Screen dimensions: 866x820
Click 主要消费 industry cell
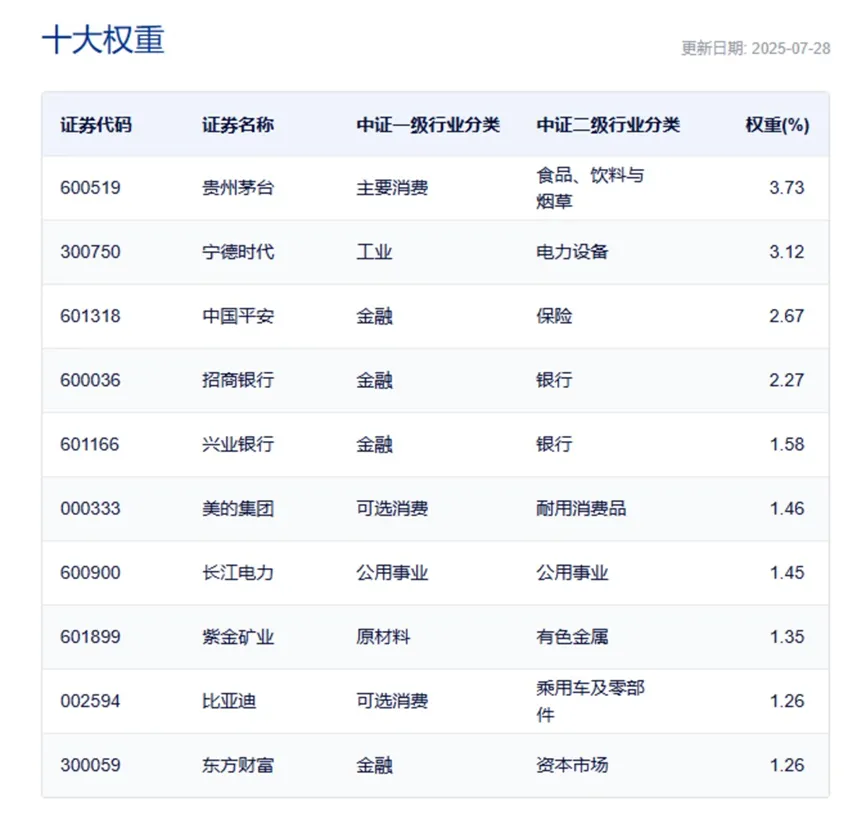click(x=392, y=188)
